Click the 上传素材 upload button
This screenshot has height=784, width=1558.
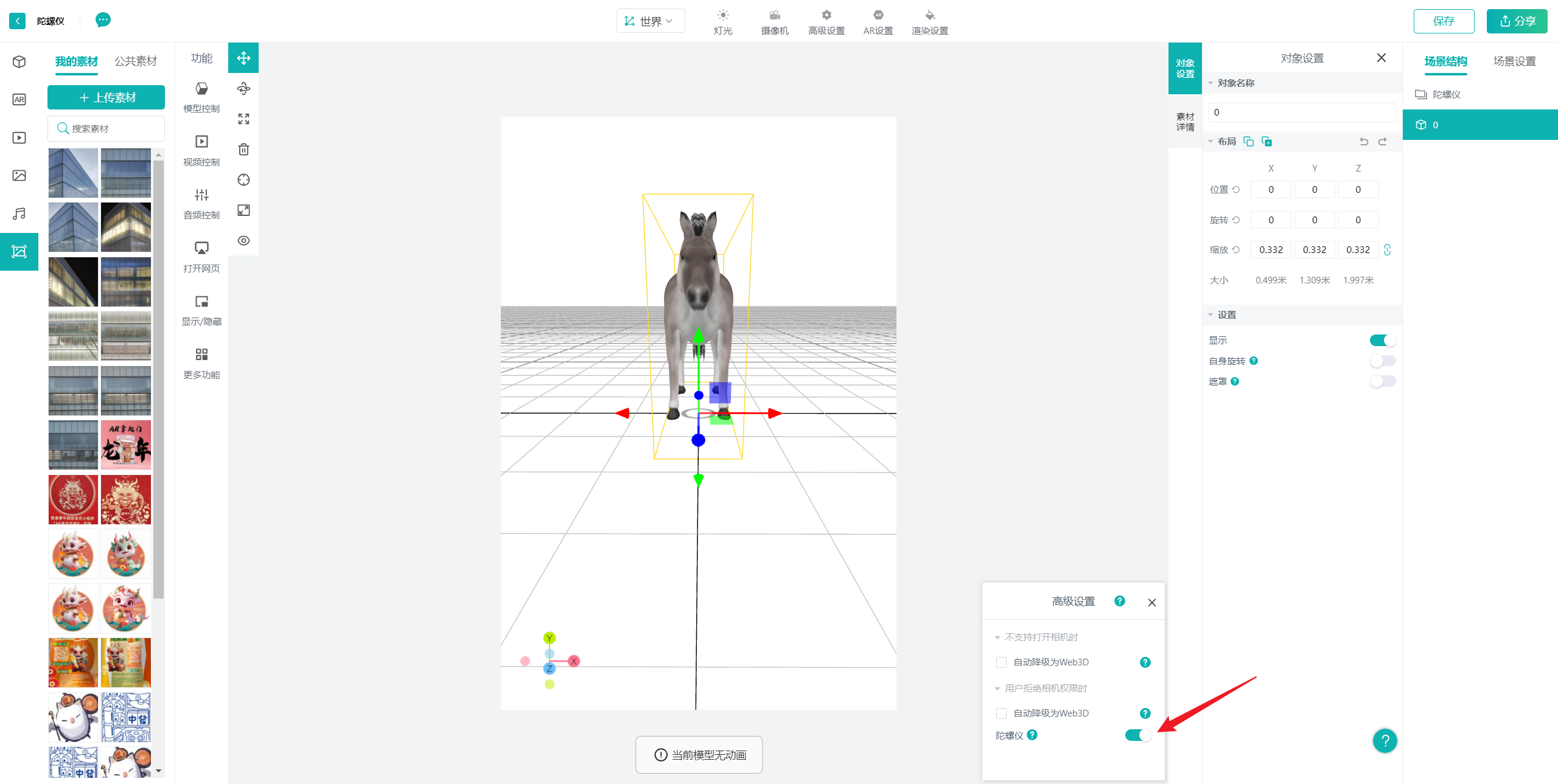(106, 97)
